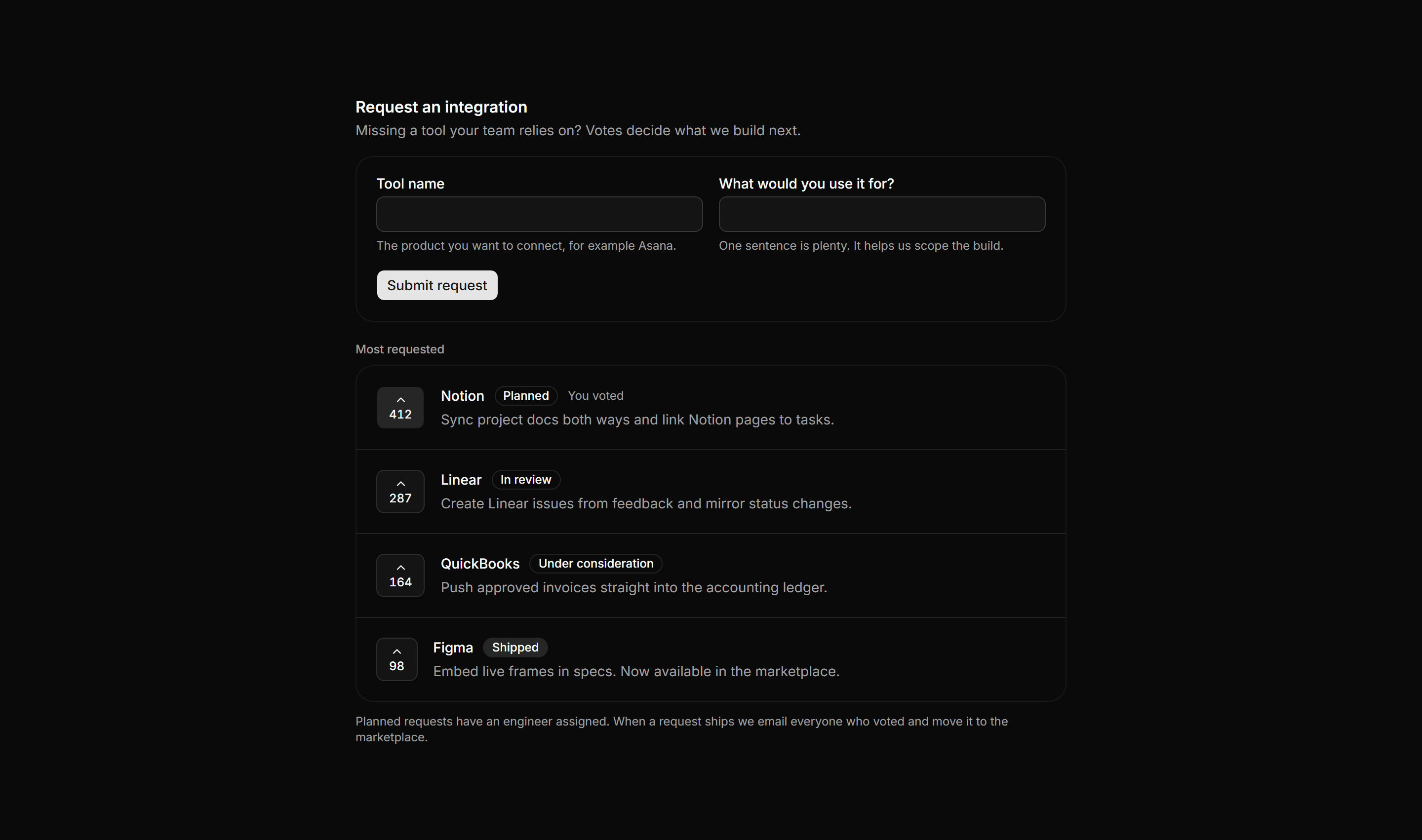Click the Shipped badge next to Figma
Viewport: 1422px width, 840px height.
(515, 648)
